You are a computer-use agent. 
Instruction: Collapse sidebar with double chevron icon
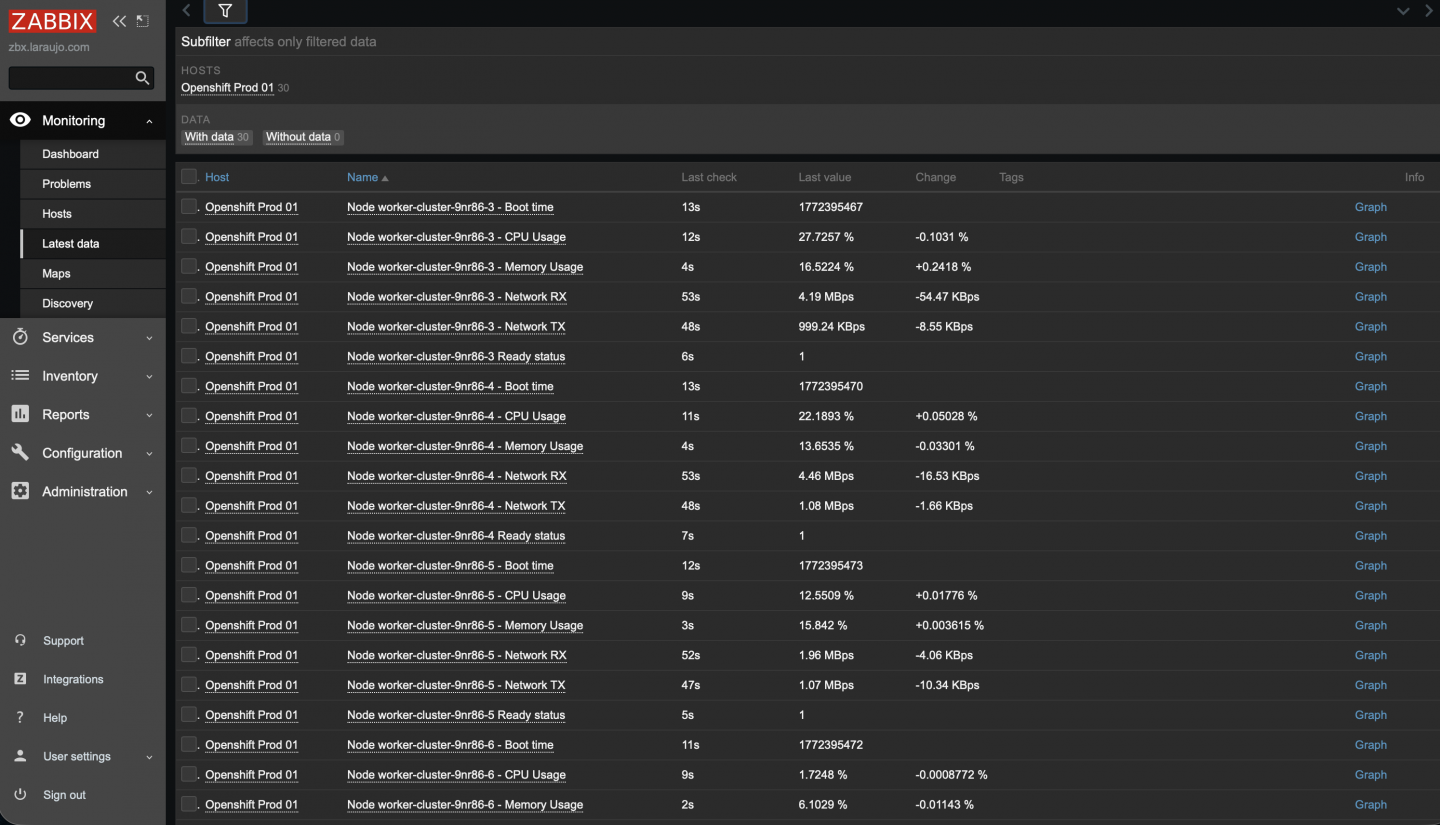point(119,21)
